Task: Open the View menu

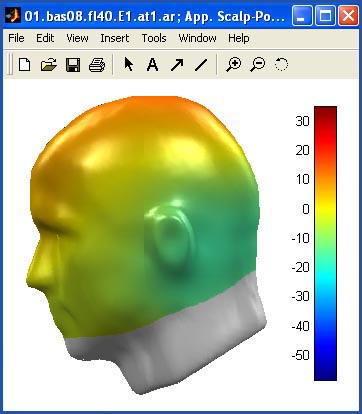Action: [77, 38]
